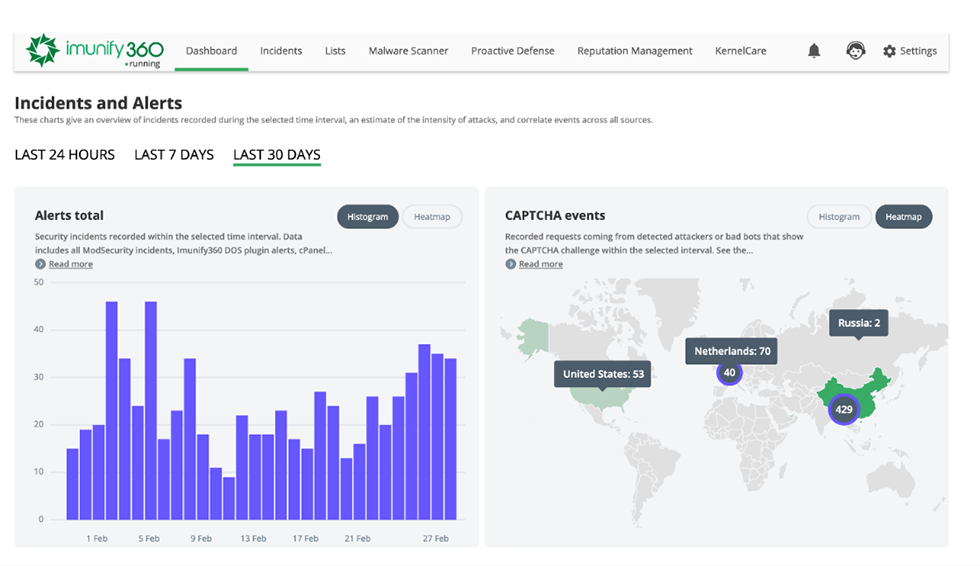Open the Proactive Defense tab
The width and height of the screenshot is (980, 566).
tap(512, 51)
